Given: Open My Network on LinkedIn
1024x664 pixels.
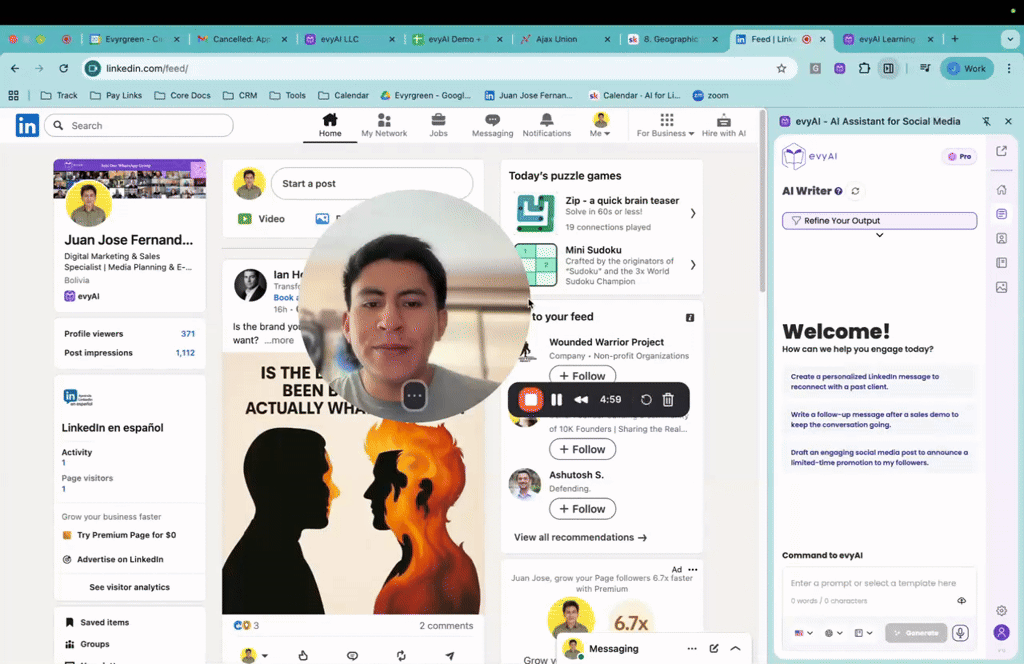Looking at the screenshot, I should (384, 123).
